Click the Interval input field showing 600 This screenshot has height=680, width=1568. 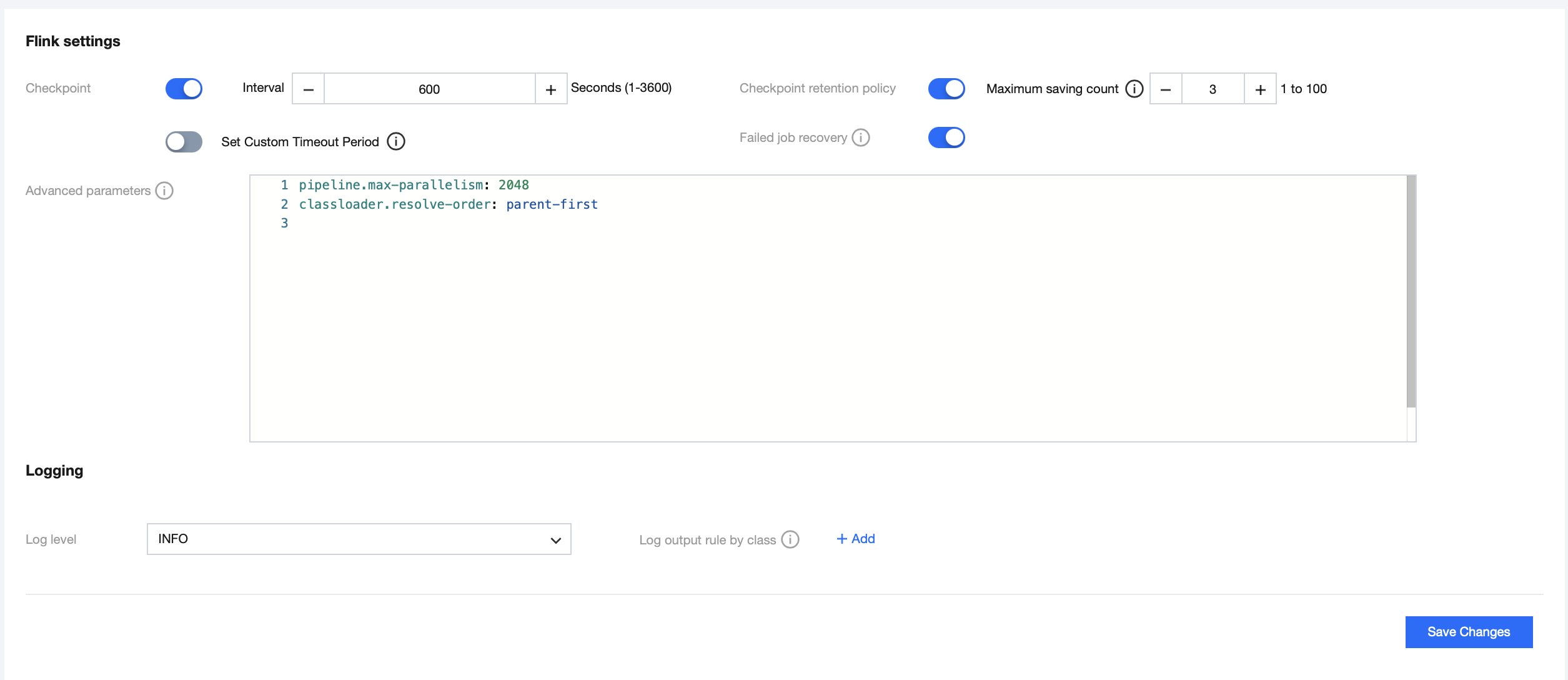(430, 89)
